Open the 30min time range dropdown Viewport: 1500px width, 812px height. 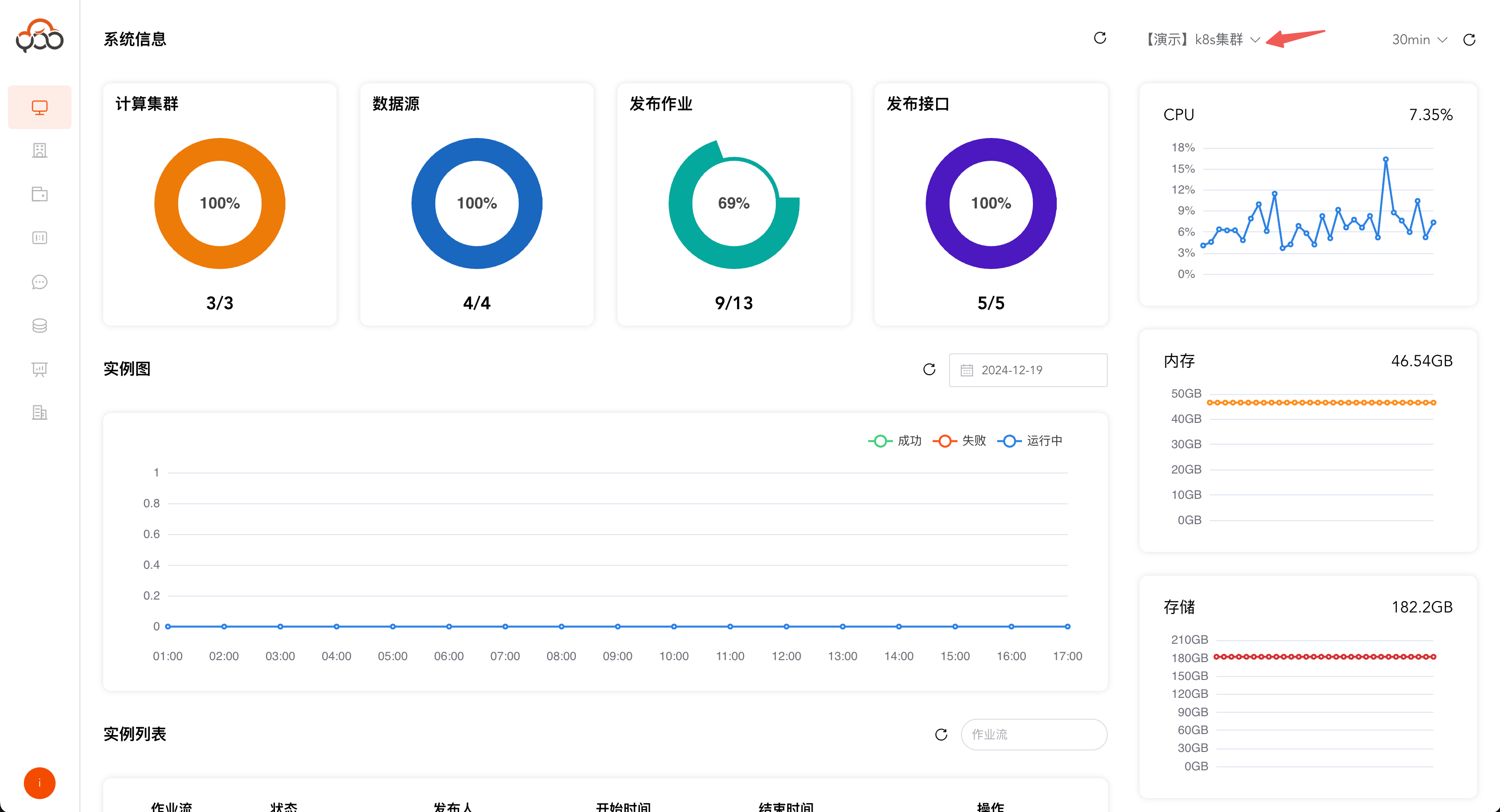point(1419,40)
